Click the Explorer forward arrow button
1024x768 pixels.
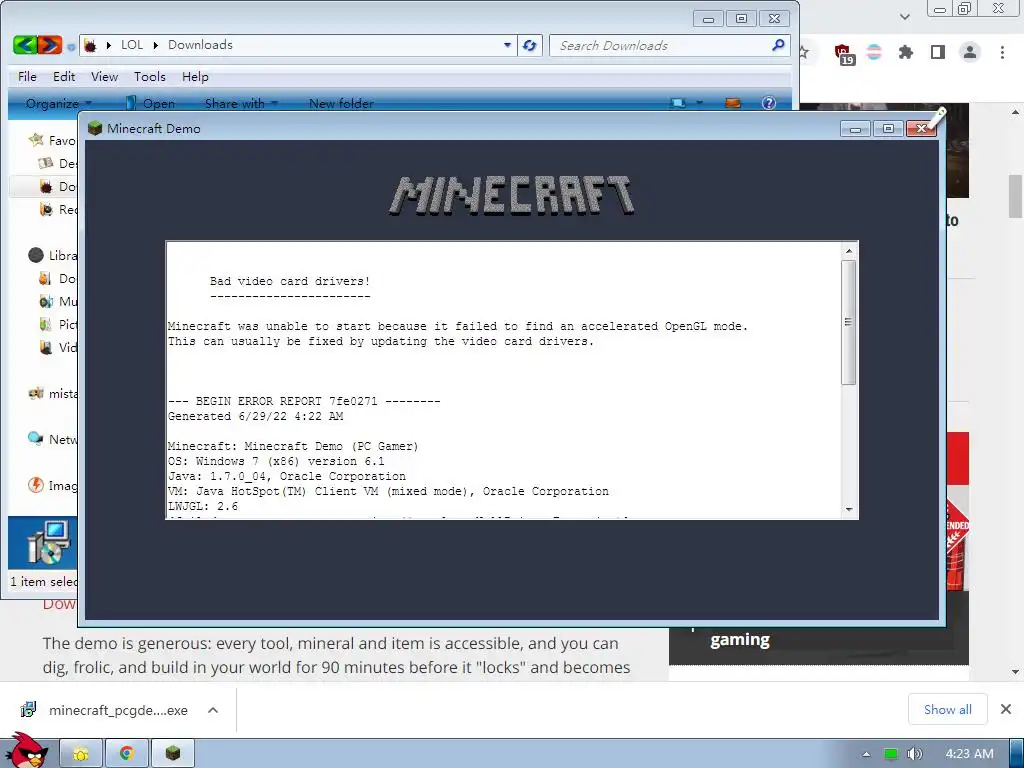click(50, 45)
